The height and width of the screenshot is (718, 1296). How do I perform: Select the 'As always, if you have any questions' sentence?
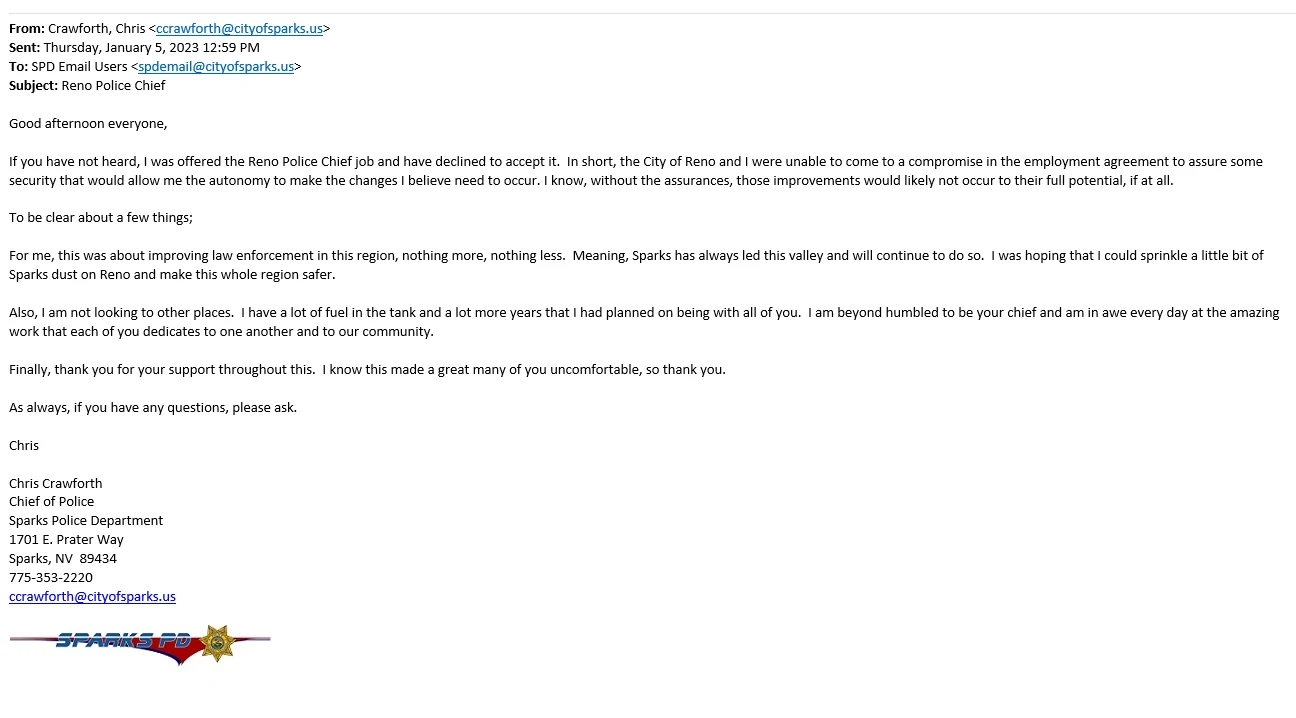(x=153, y=408)
